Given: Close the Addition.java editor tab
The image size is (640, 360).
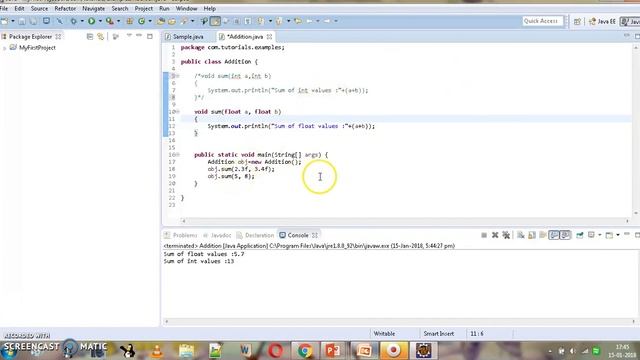Looking at the screenshot, I should pos(269,37).
